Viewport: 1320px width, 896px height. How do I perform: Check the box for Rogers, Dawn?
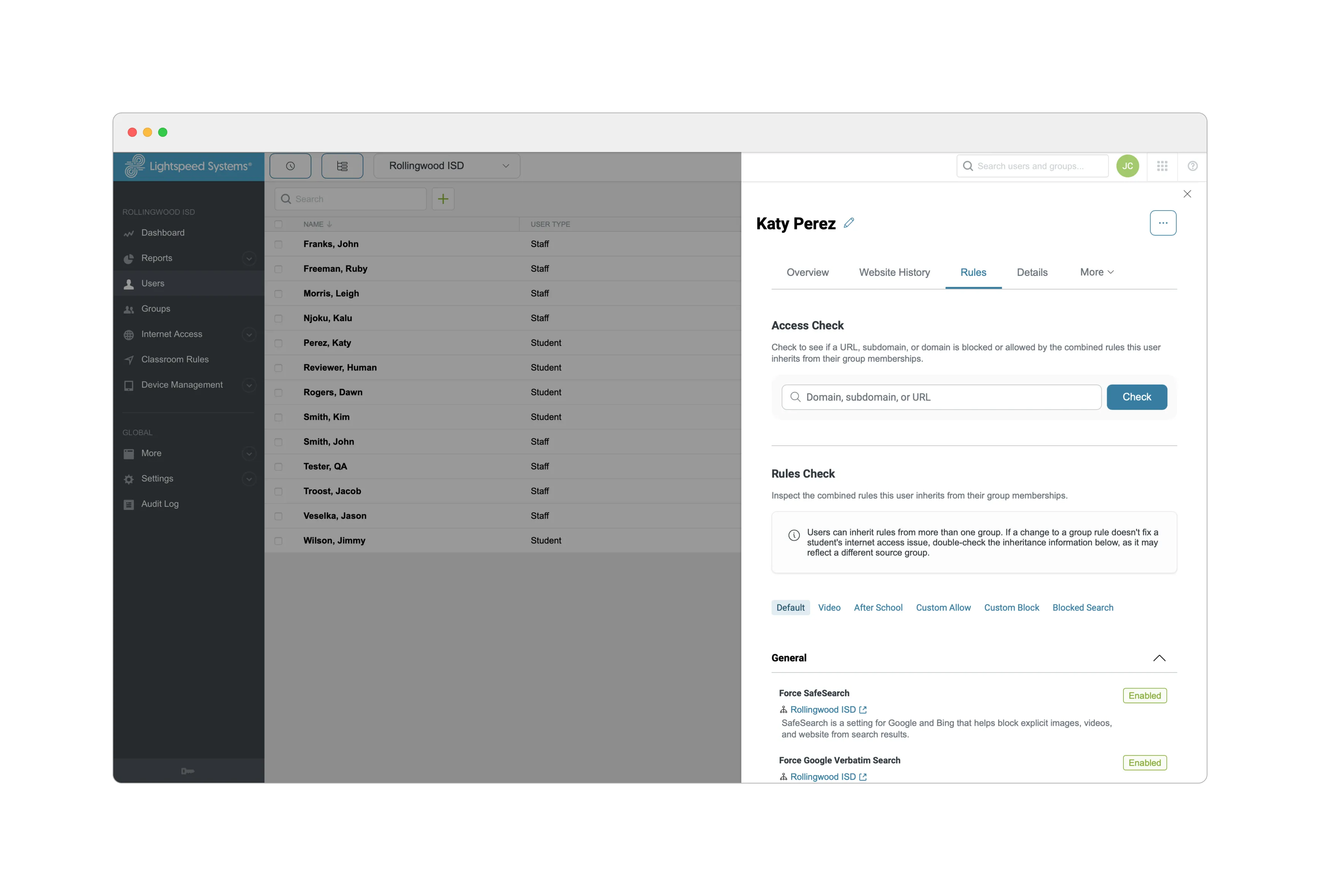(278, 393)
